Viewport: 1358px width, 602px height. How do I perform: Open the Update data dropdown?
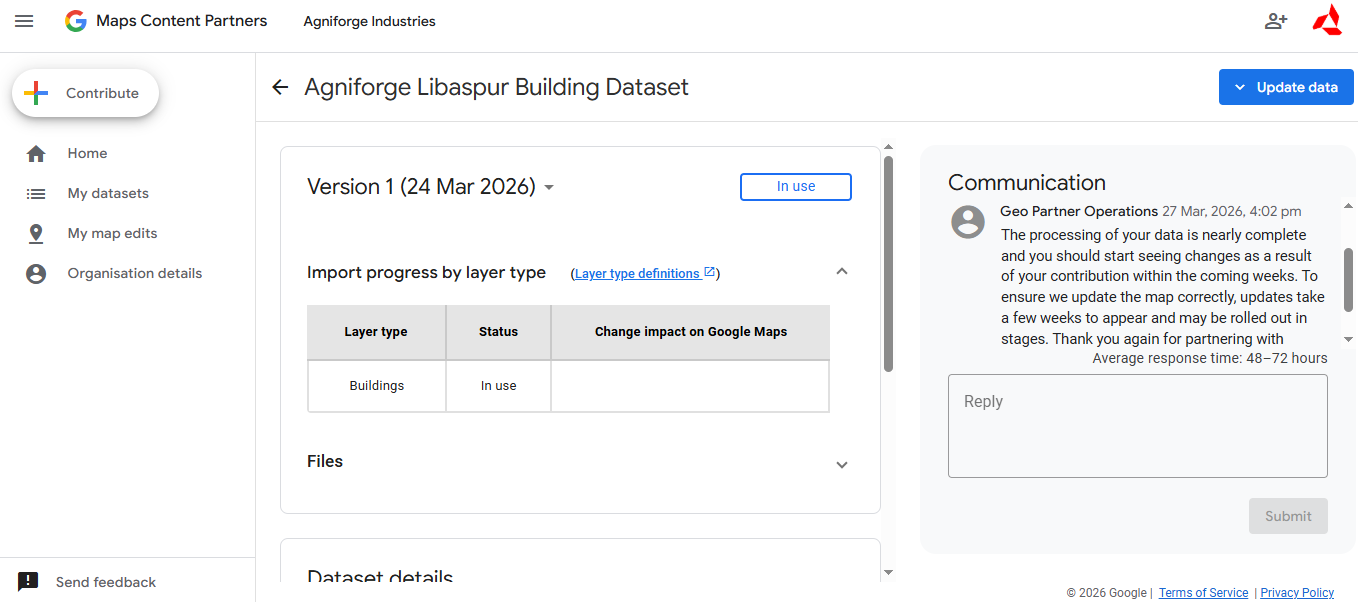[1285, 87]
